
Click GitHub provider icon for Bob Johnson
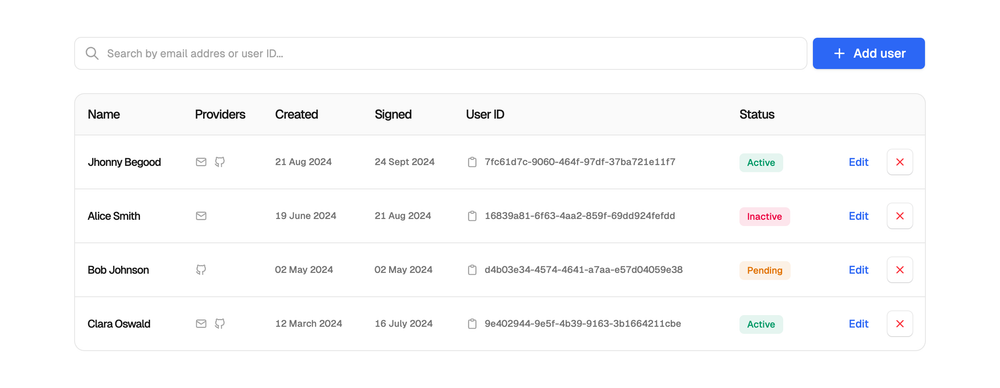coord(201,270)
